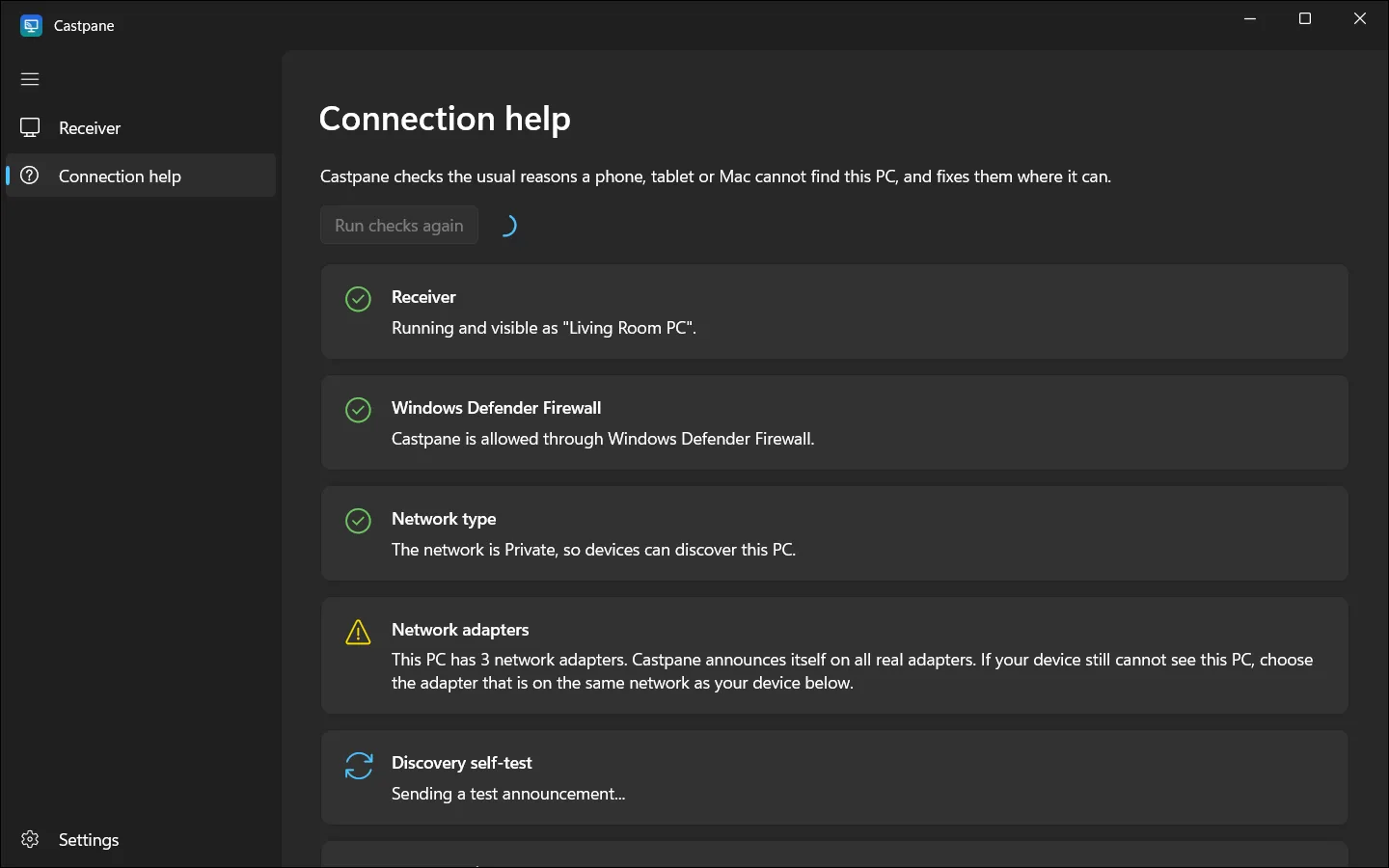
Task: Open Settings from the sidebar bottom
Action: click(141, 839)
